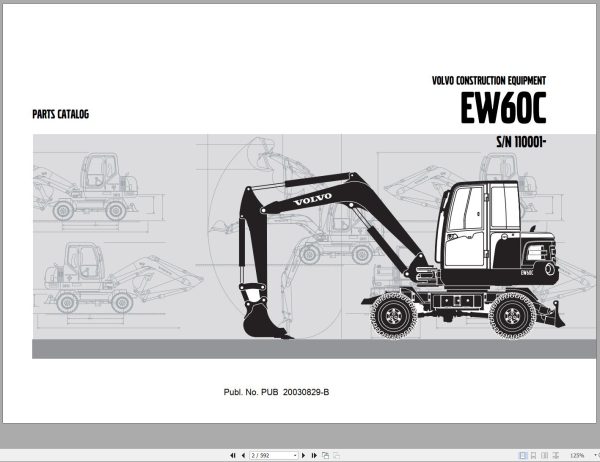Go to the first page
The image size is (600, 462).
[232, 455]
